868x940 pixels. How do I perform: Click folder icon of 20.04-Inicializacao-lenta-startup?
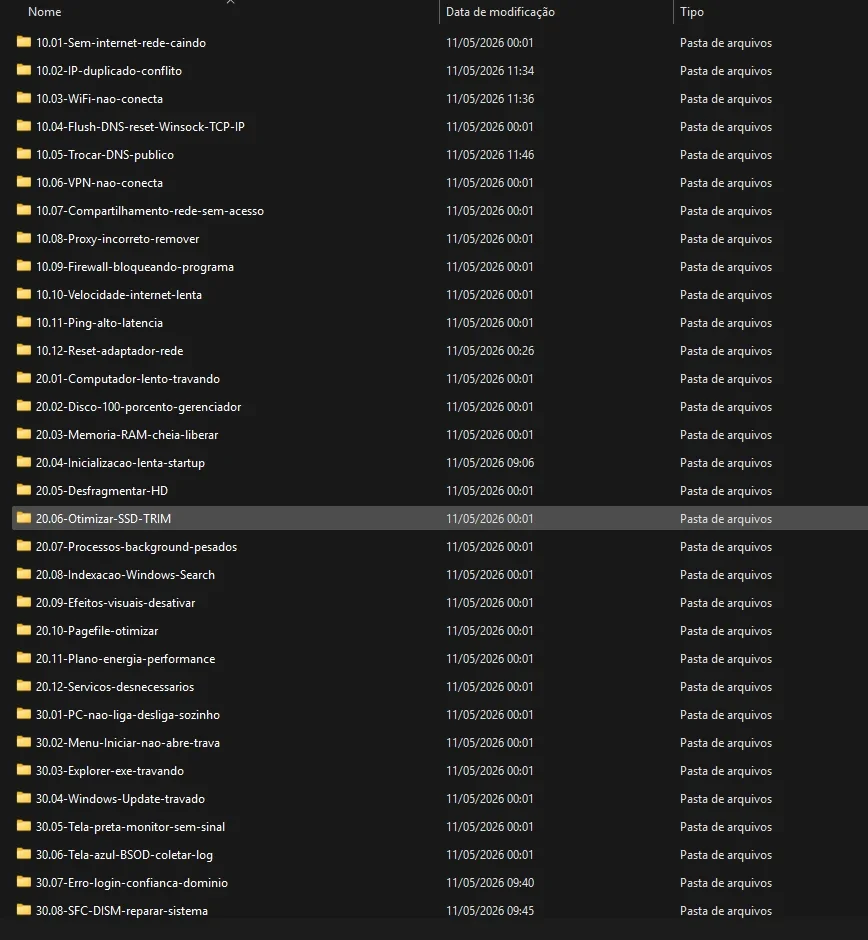24,462
